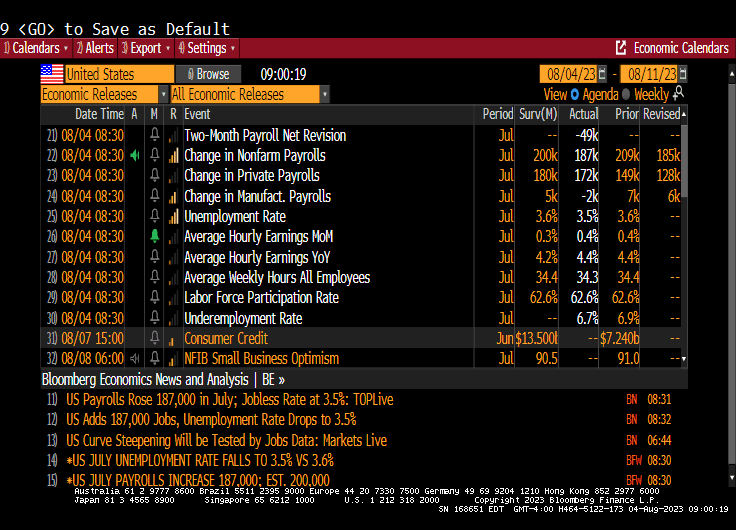The width and height of the screenshot is (736, 530).
Task: Open the Calendars menu dropdown
Action: pos(37,48)
